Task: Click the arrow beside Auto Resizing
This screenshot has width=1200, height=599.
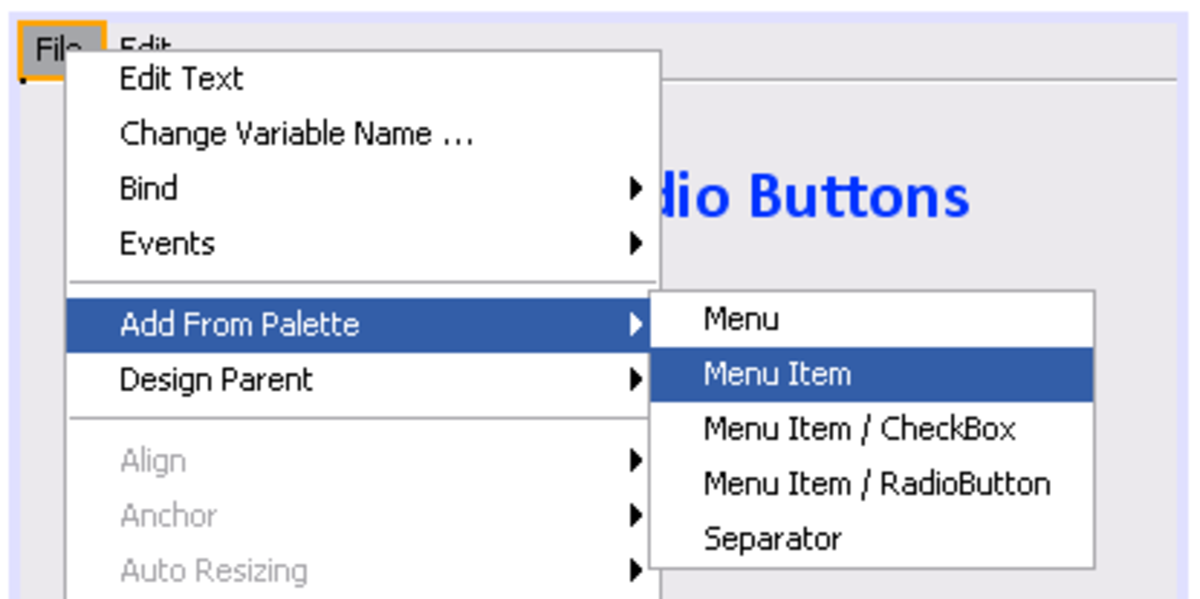Action: click(636, 571)
